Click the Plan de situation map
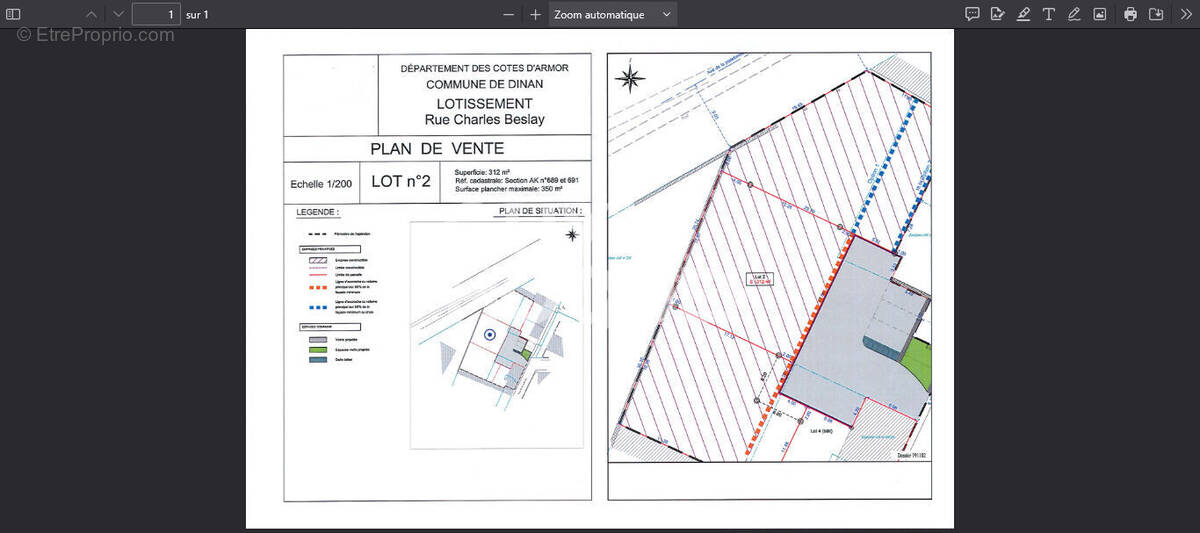Viewport: 1200px width, 533px height. 497,334
